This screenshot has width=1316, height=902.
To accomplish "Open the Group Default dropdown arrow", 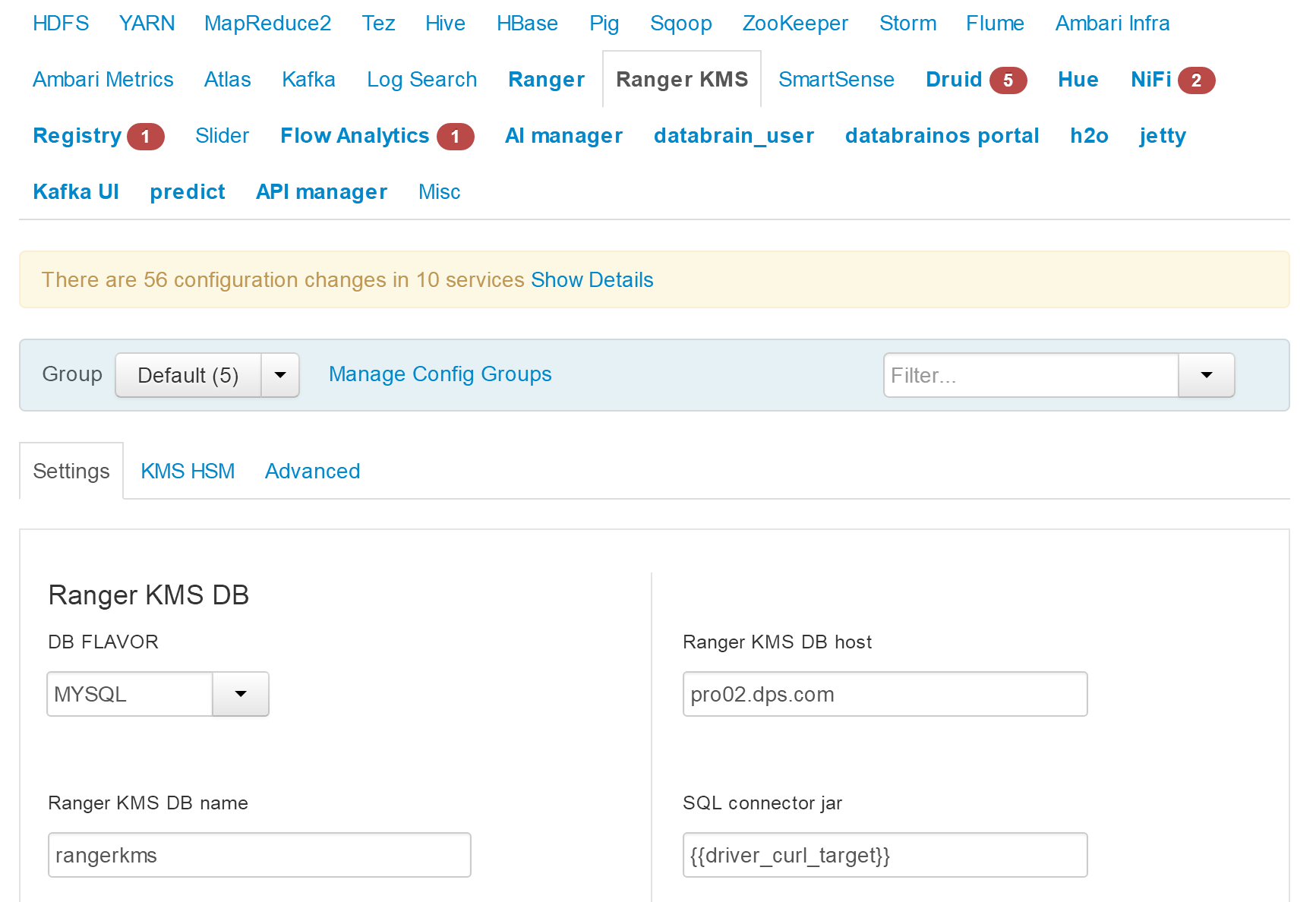I will click(280, 375).
